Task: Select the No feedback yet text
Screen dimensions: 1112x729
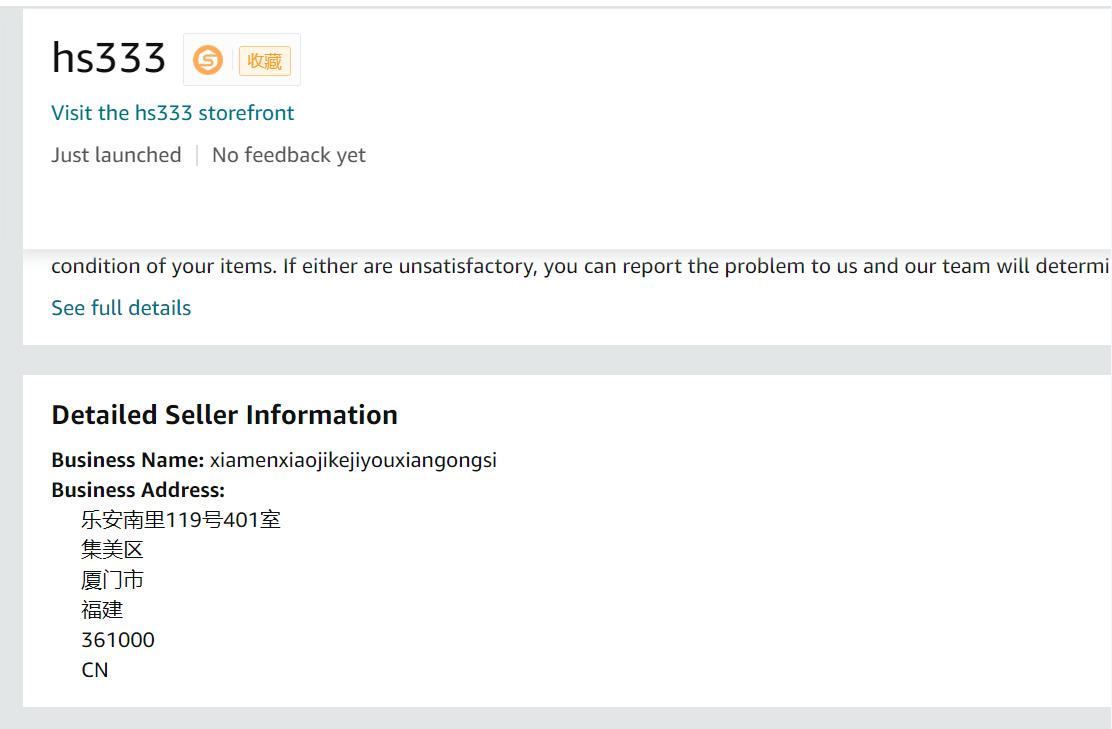Action: point(288,155)
